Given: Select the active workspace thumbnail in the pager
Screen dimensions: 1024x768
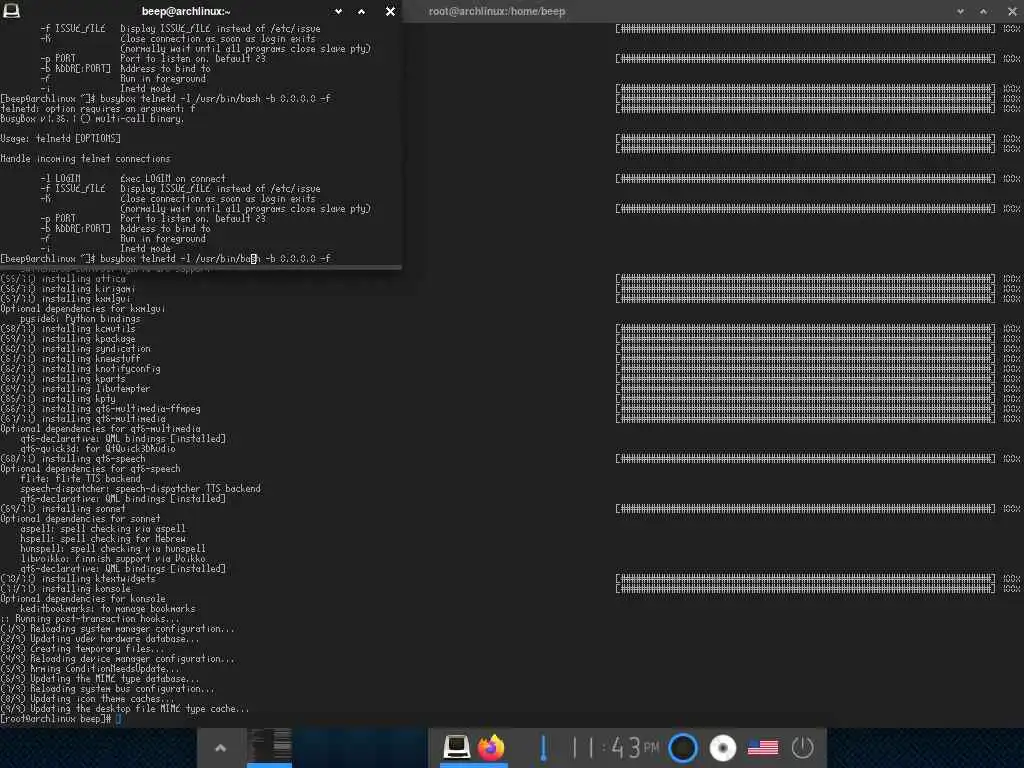Looking at the screenshot, I should point(269,746).
